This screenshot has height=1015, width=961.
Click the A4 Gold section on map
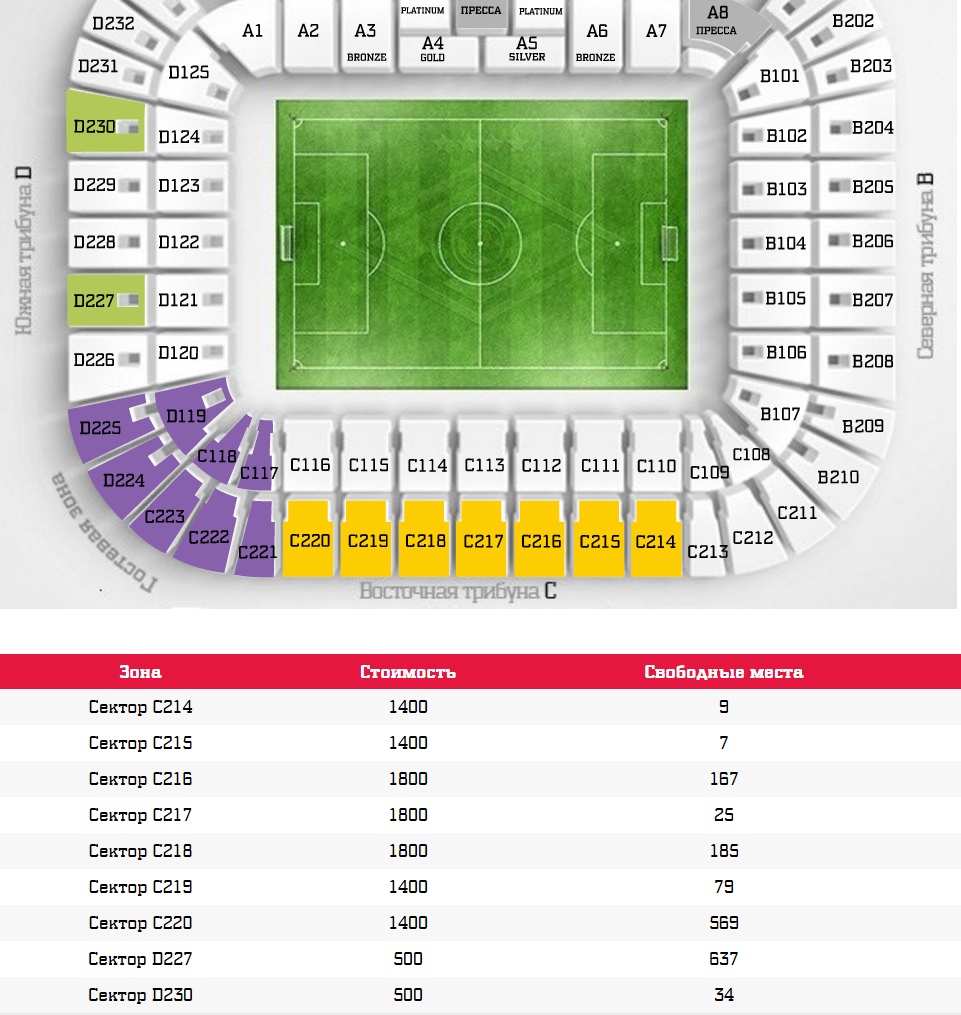pos(433,49)
